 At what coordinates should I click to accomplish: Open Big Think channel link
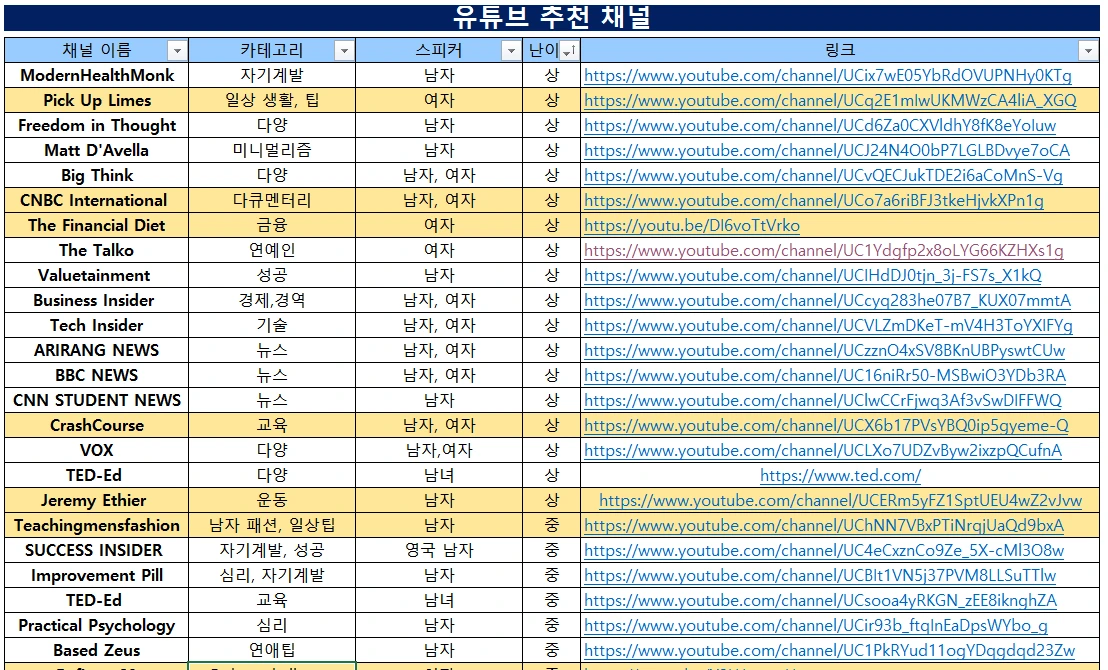coord(823,175)
